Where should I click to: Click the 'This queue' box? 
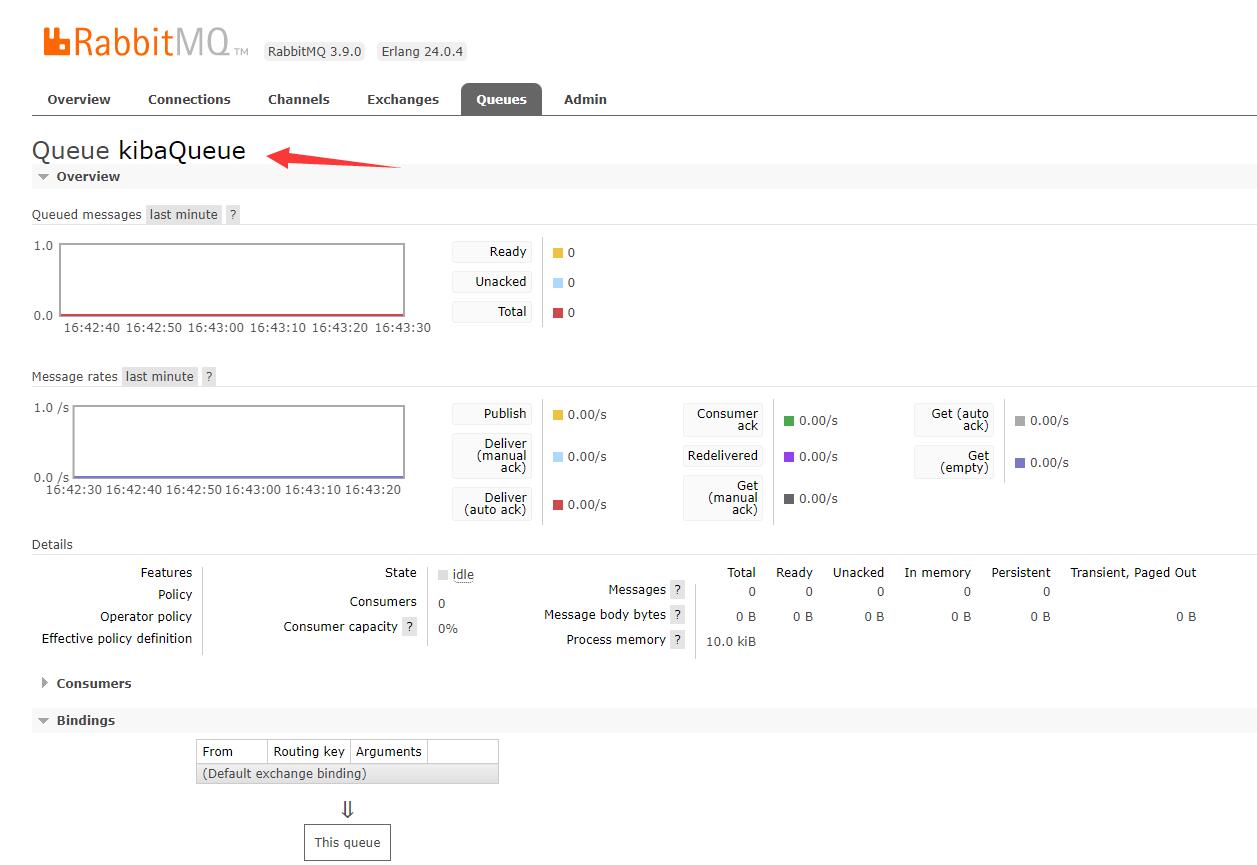pos(348,842)
